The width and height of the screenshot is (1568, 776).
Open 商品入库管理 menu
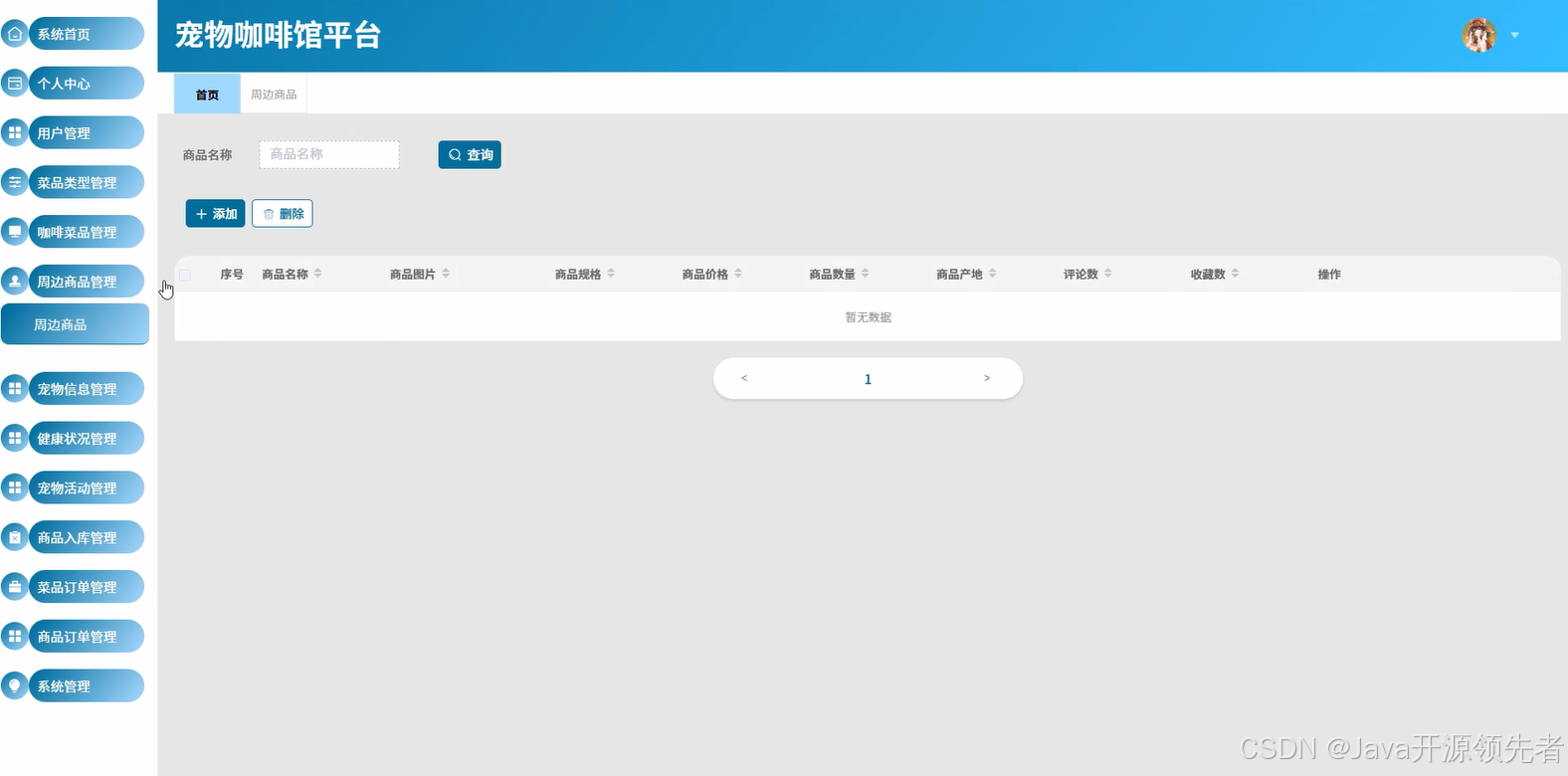click(86, 537)
